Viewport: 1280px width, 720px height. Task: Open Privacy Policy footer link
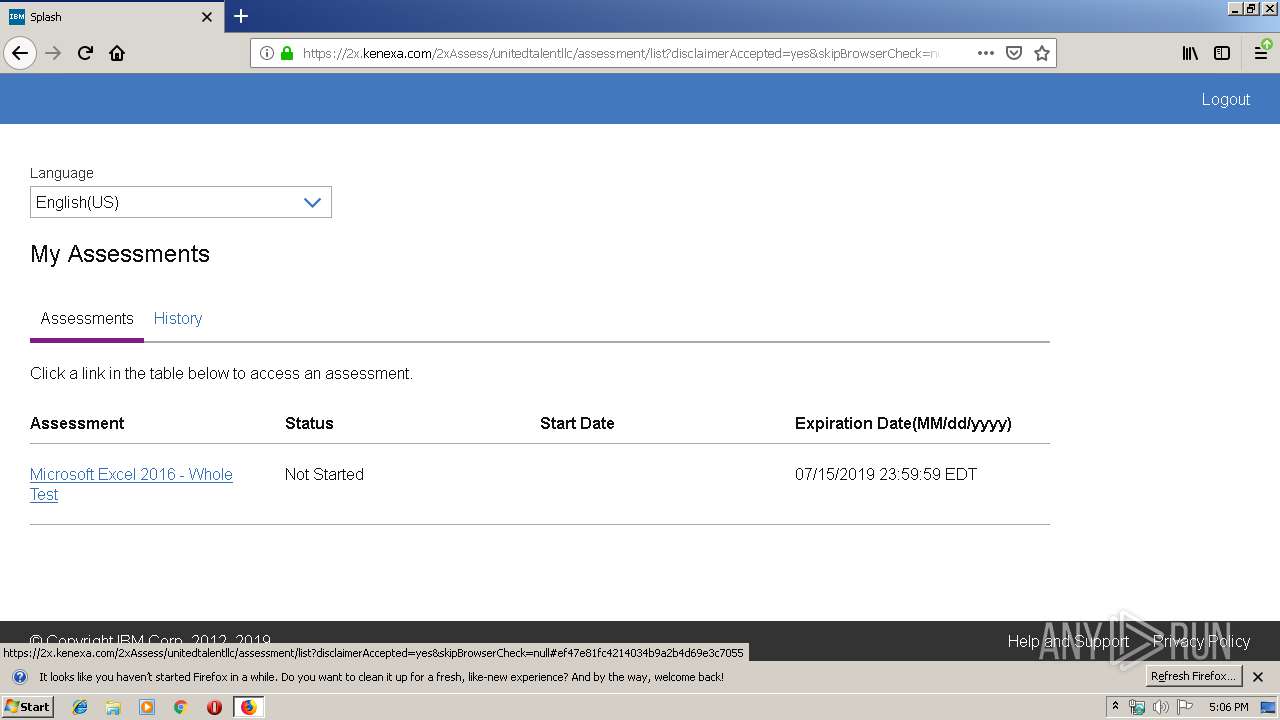pyautogui.click(x=1201, y=641)
